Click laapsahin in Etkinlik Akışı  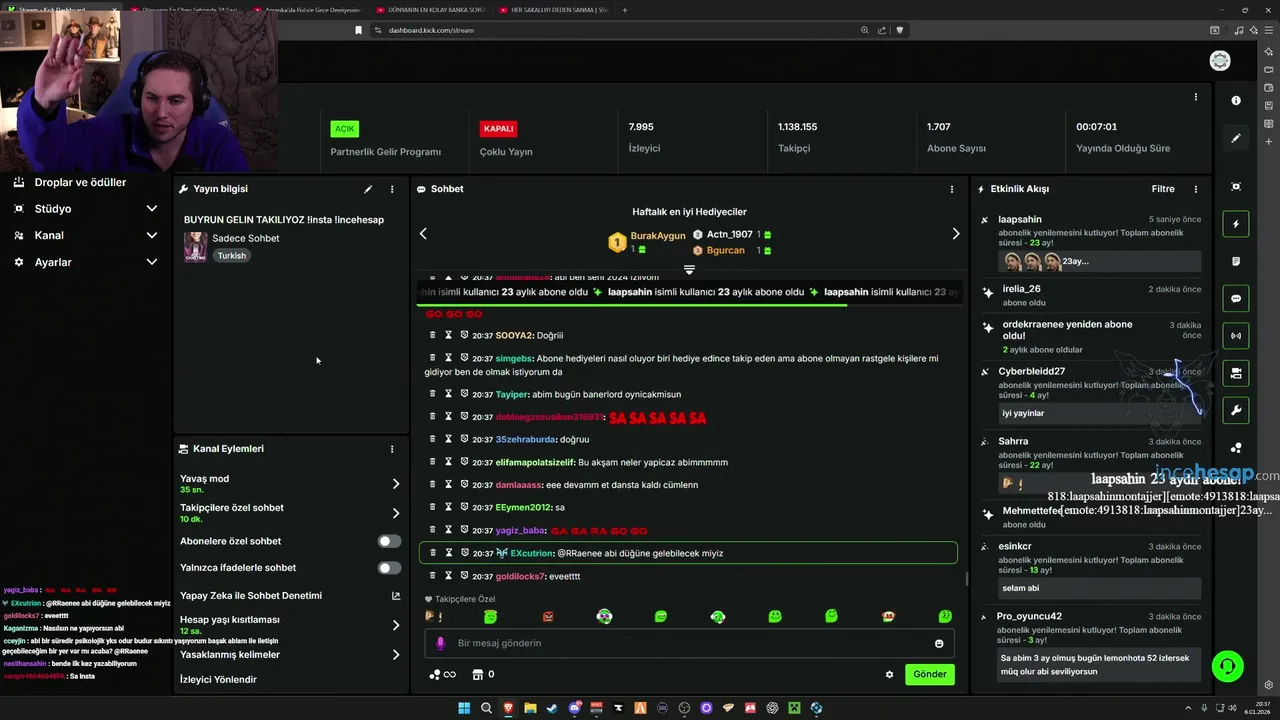[x=1020, y=219]
